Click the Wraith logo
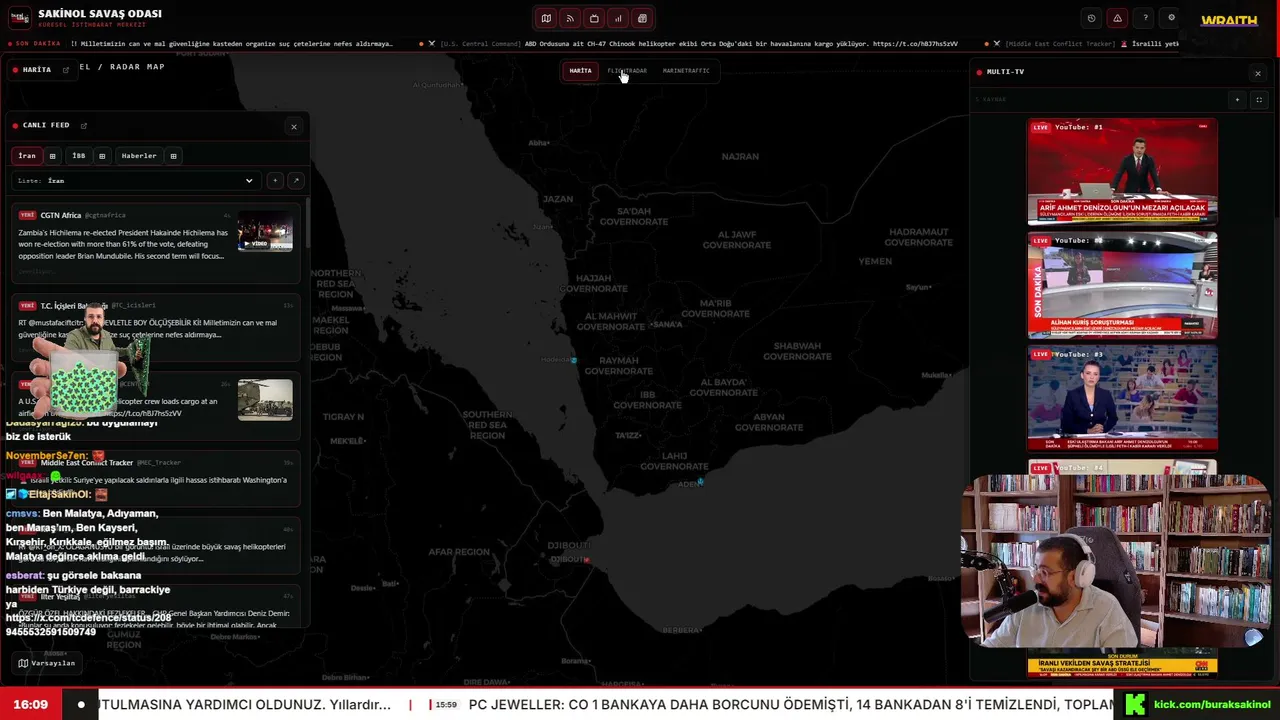The height and width of the screenshot is (720, 1280). [x=1229, y=20]
